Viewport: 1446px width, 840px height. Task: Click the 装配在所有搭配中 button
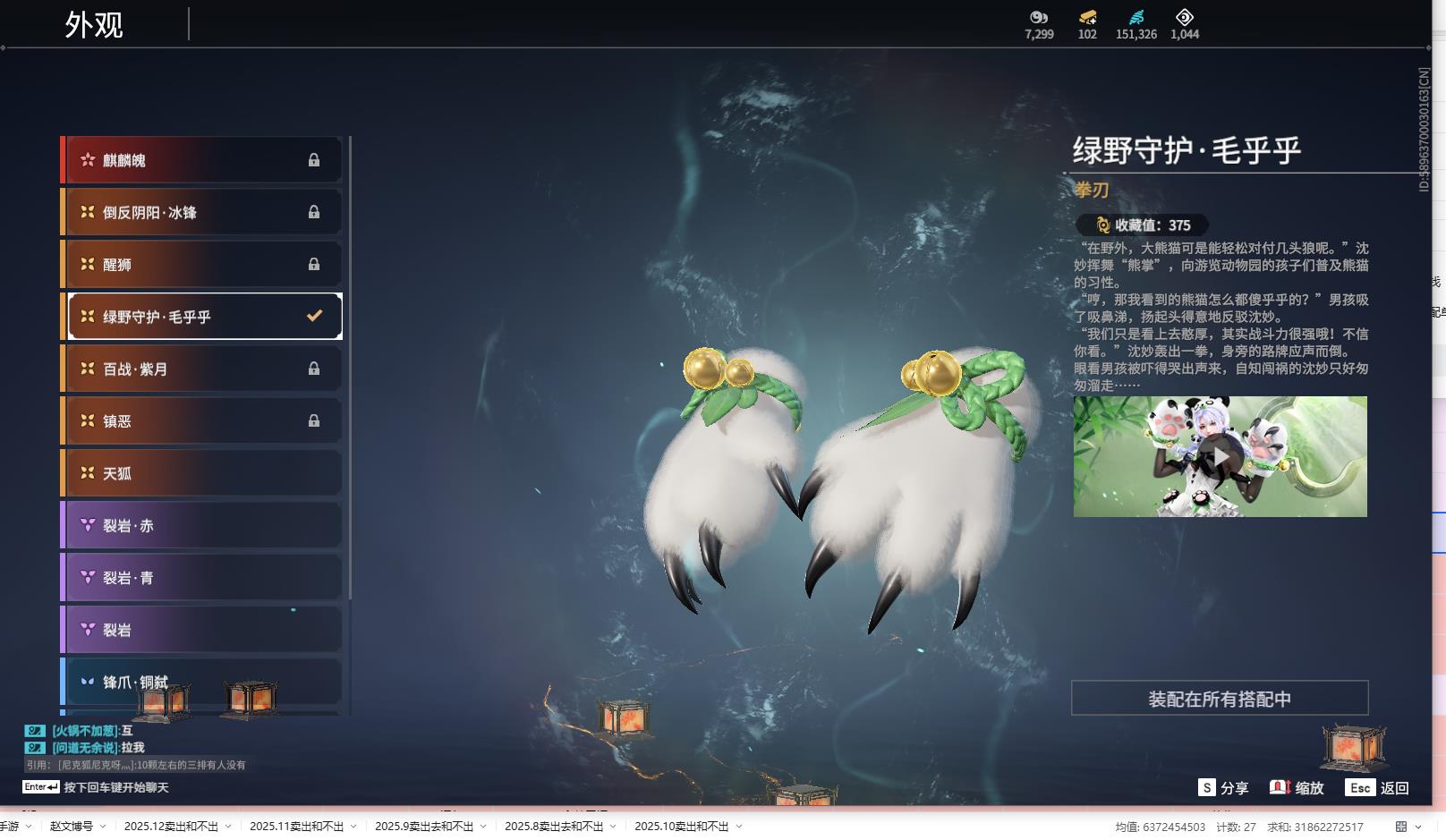(x=1220, y=698)
